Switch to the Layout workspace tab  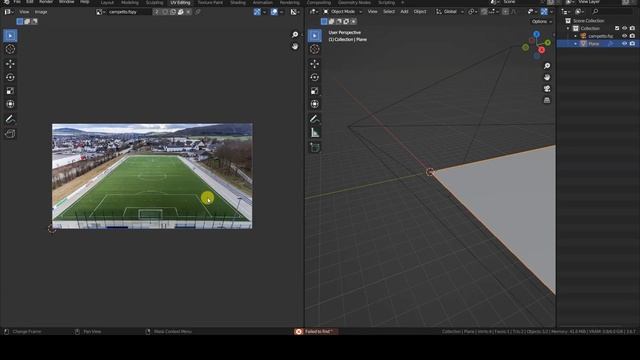coord(107,2)
